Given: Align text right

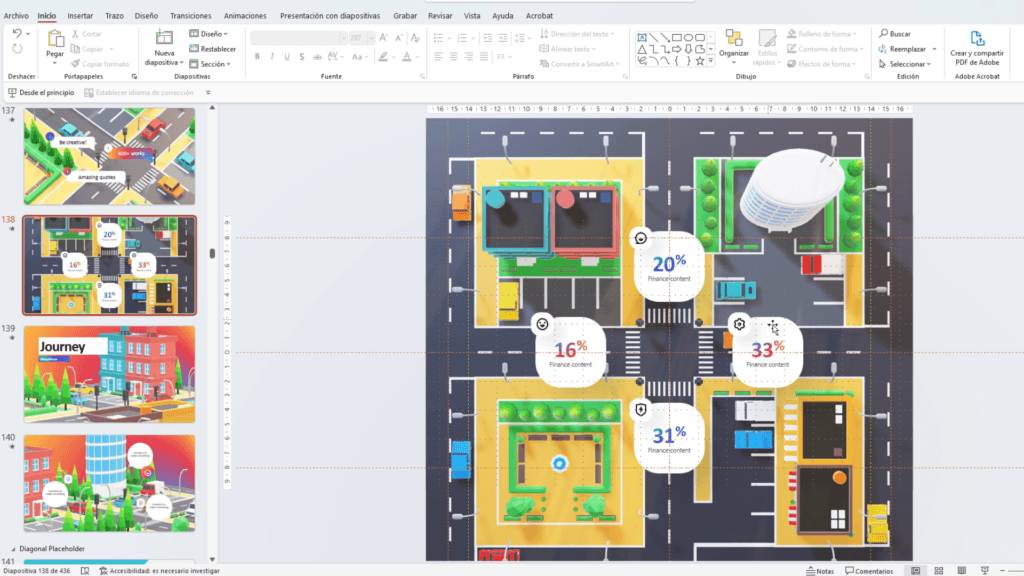Looking at the screenshot, I should point(468,57).
